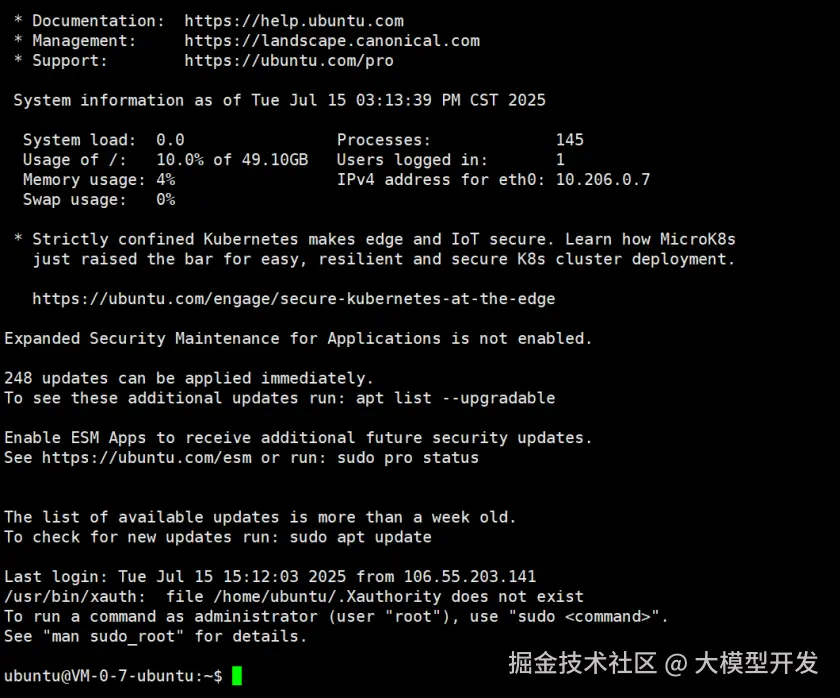Viewport: 840px width, 698px height.
Task: Open the https://help.ubuntu.com documentation link
Action: [294, 21]
